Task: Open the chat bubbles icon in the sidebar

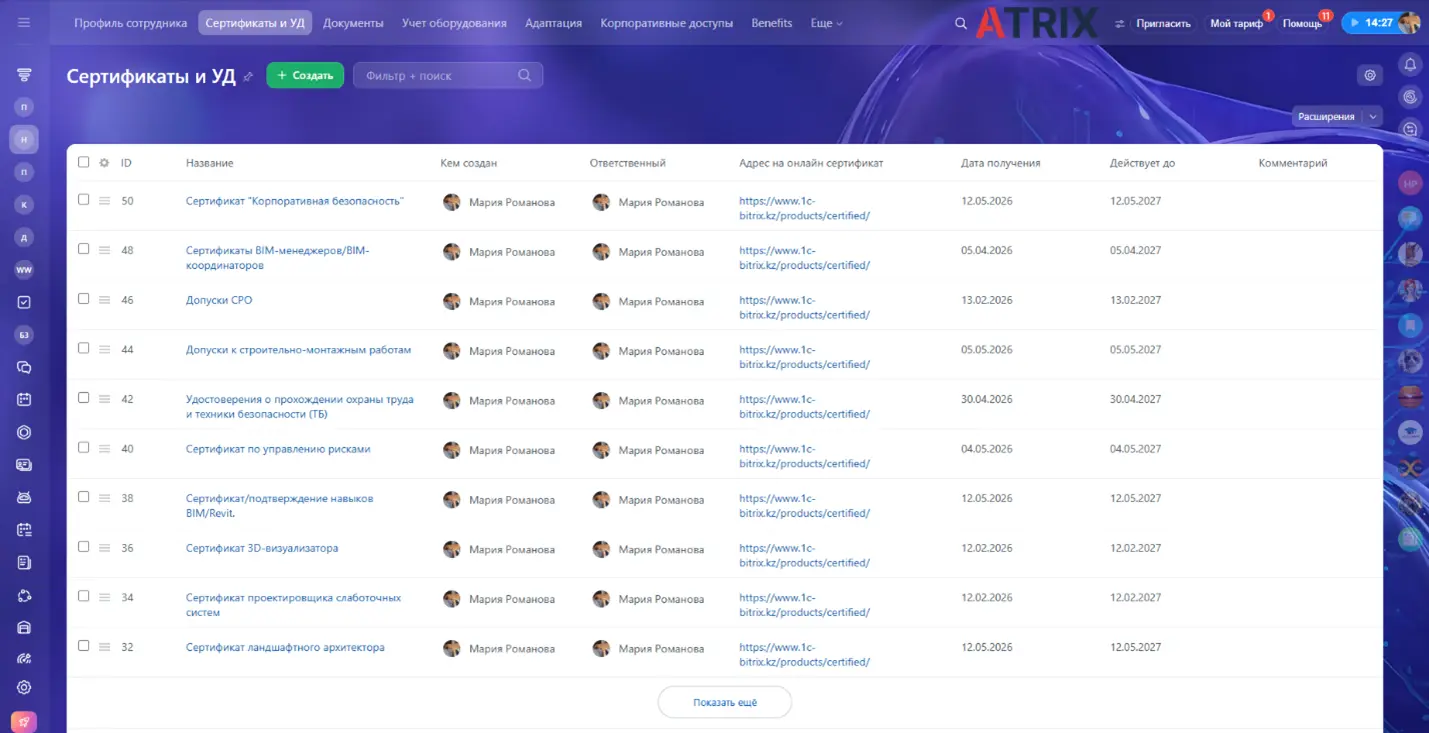Action: [x=24, y=367]
